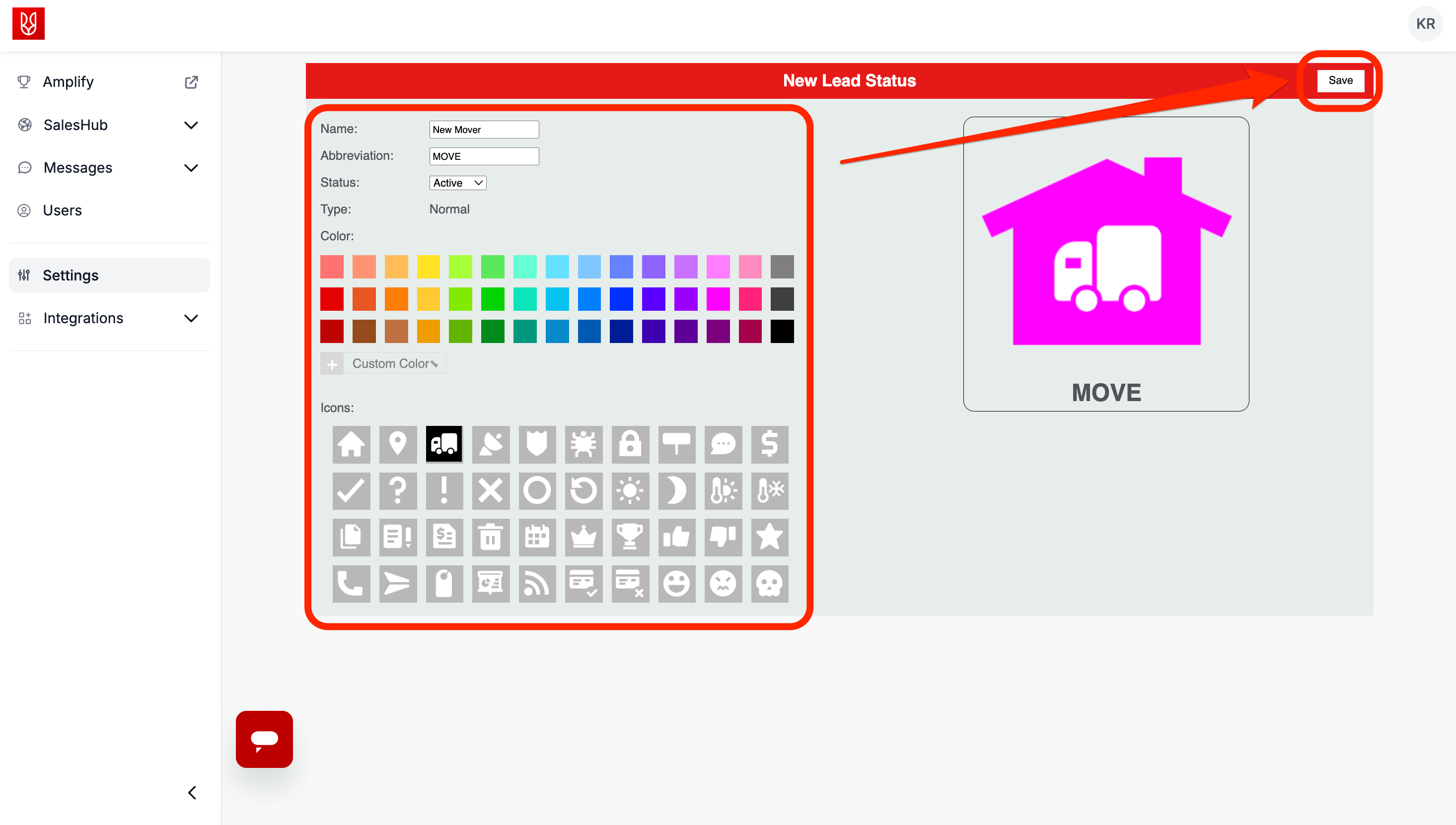Open Amplify in the sidebar

pos(68,81)
